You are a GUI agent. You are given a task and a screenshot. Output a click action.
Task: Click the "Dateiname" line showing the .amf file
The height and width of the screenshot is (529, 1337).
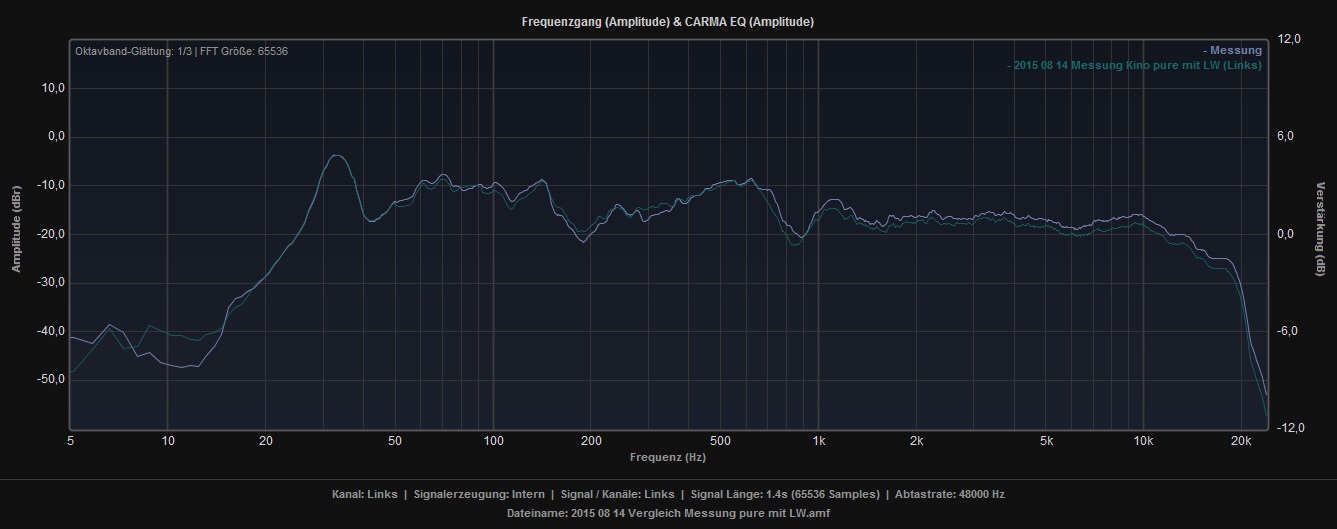pos(668,513)
